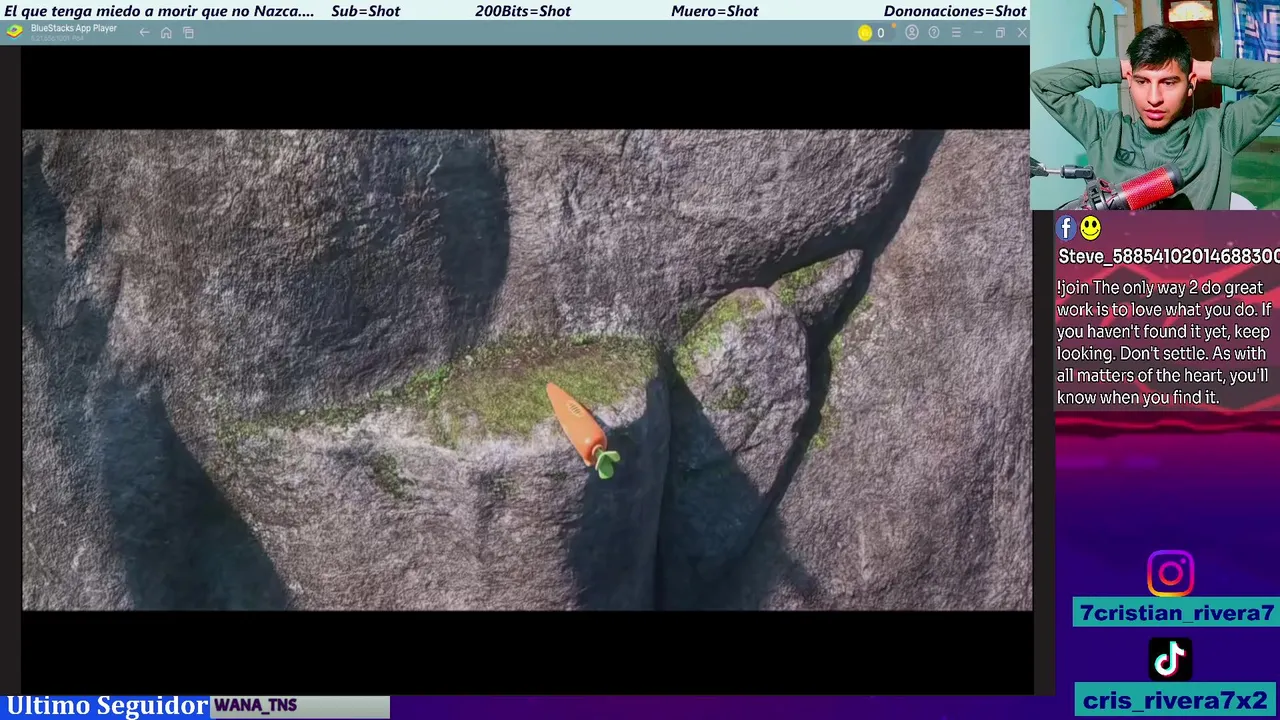Click the chat username Steve_588541020…
The width and height of the screenshot is (1280, 720).
[1168, 257]
